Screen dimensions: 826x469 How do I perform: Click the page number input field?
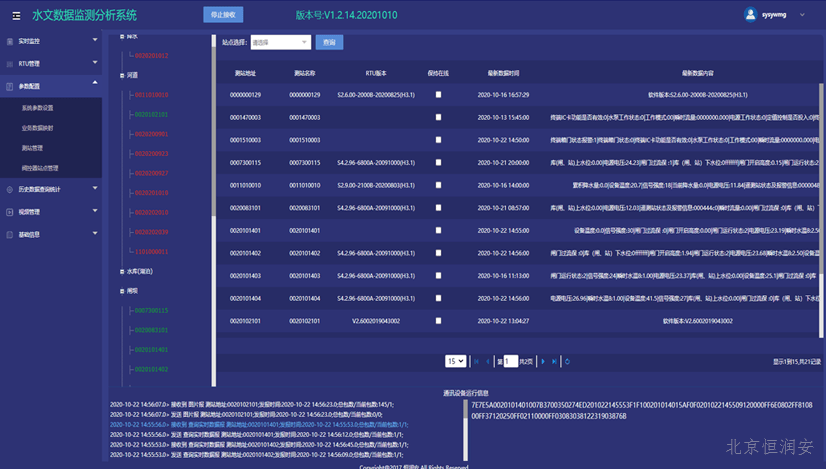pyautogui.click(x=510, y=361)
